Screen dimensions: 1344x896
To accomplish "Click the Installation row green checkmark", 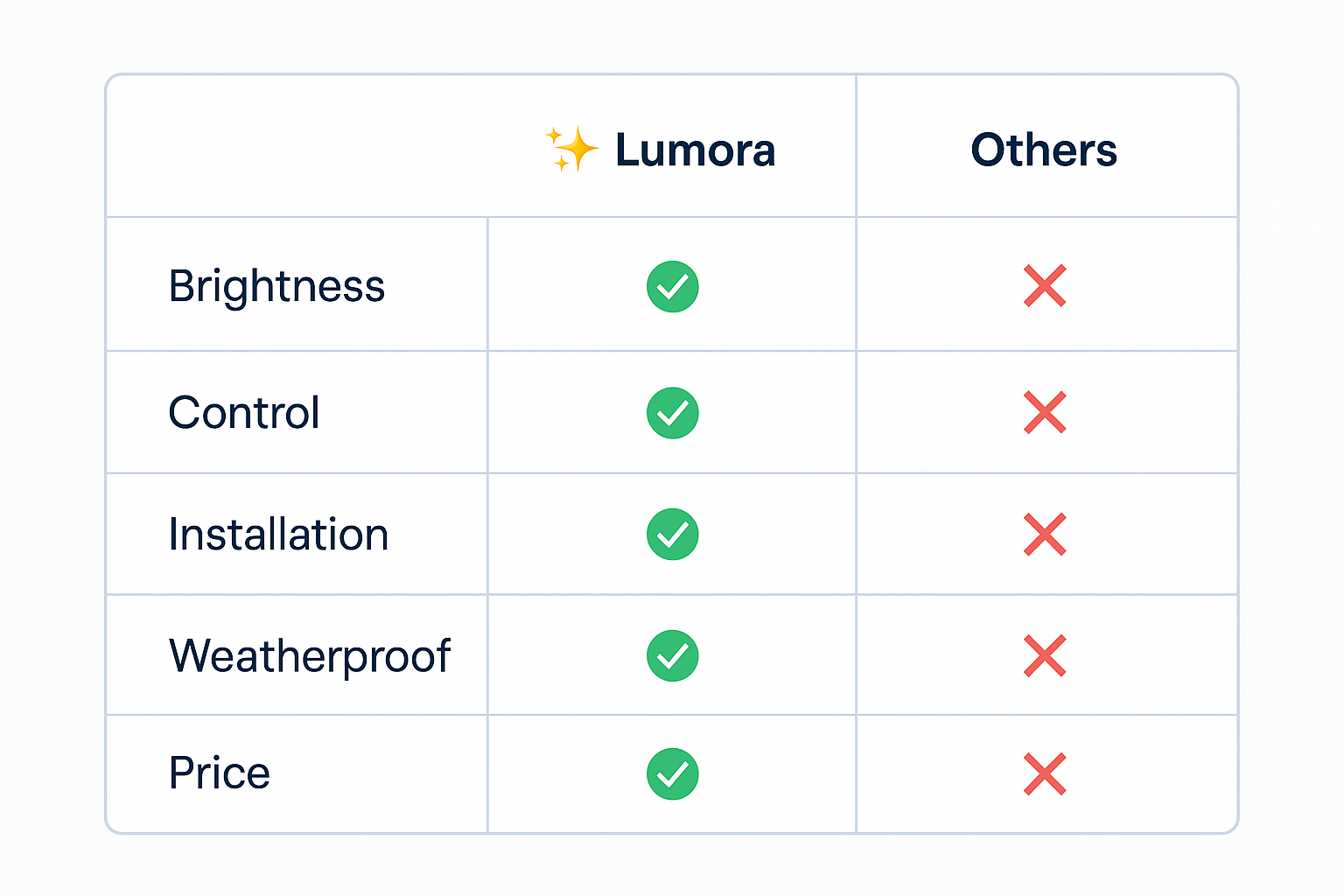I will [672, 534].
